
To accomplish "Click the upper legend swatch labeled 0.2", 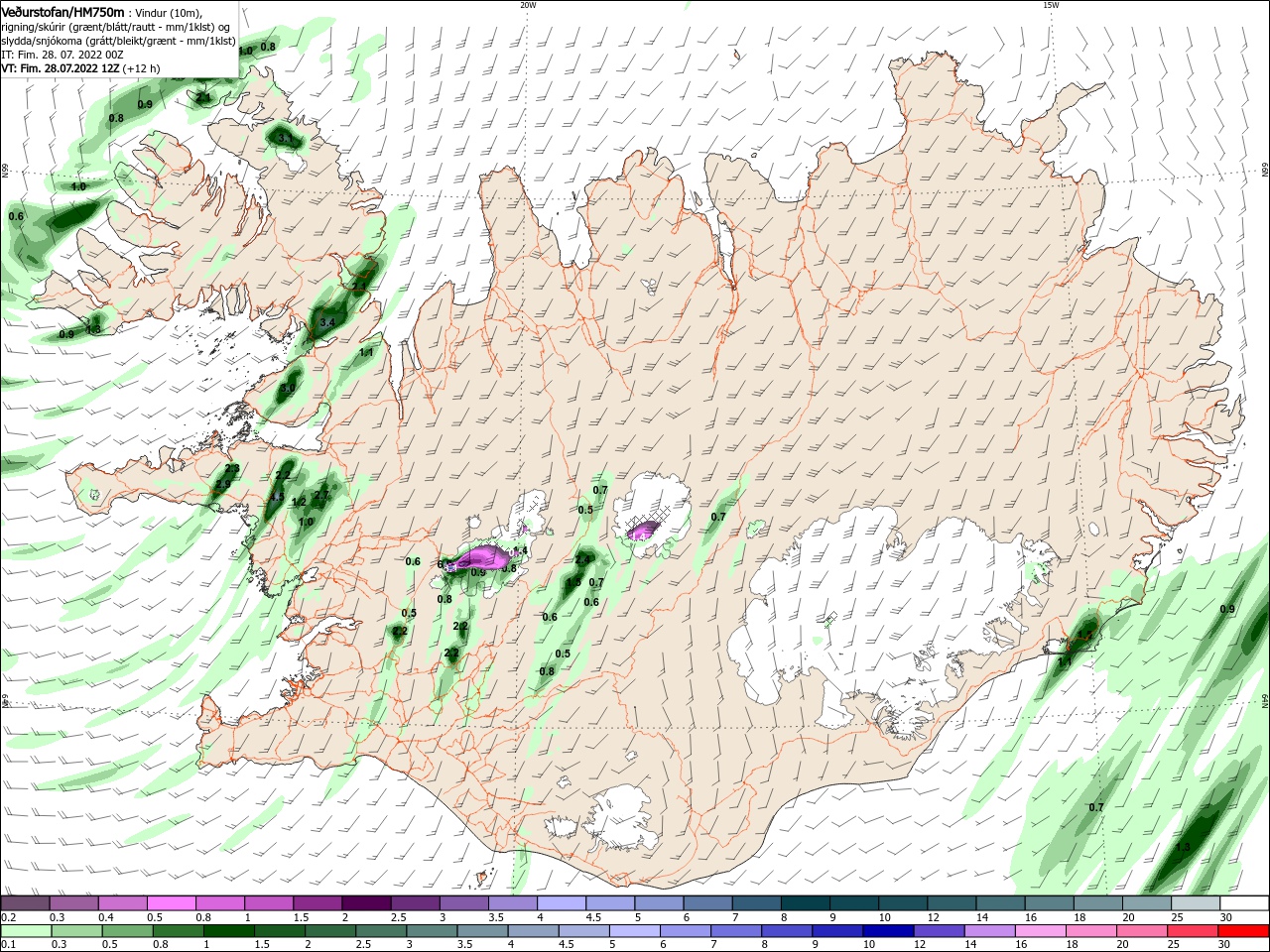I will [26, 903].
